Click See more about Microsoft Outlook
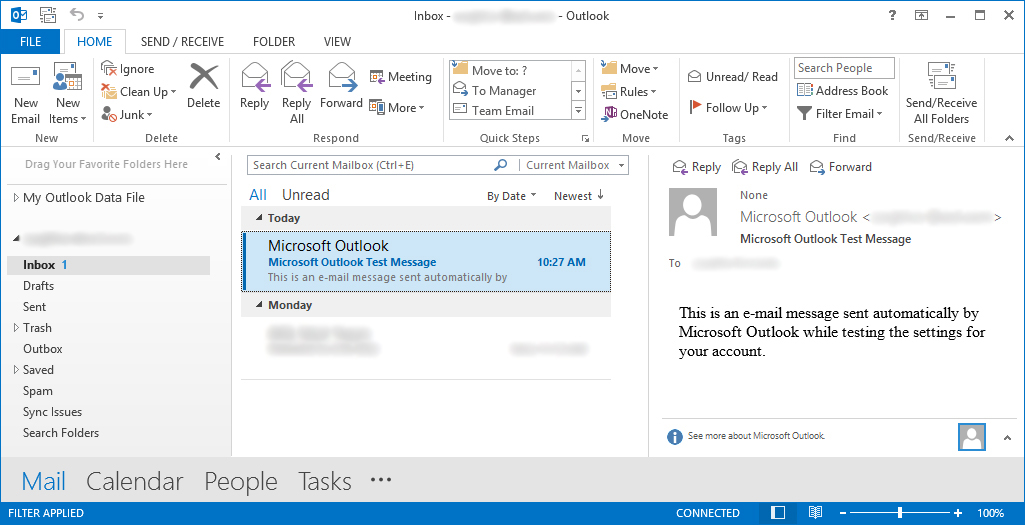This screenshot has height=525, width=1025. (756, 435)
